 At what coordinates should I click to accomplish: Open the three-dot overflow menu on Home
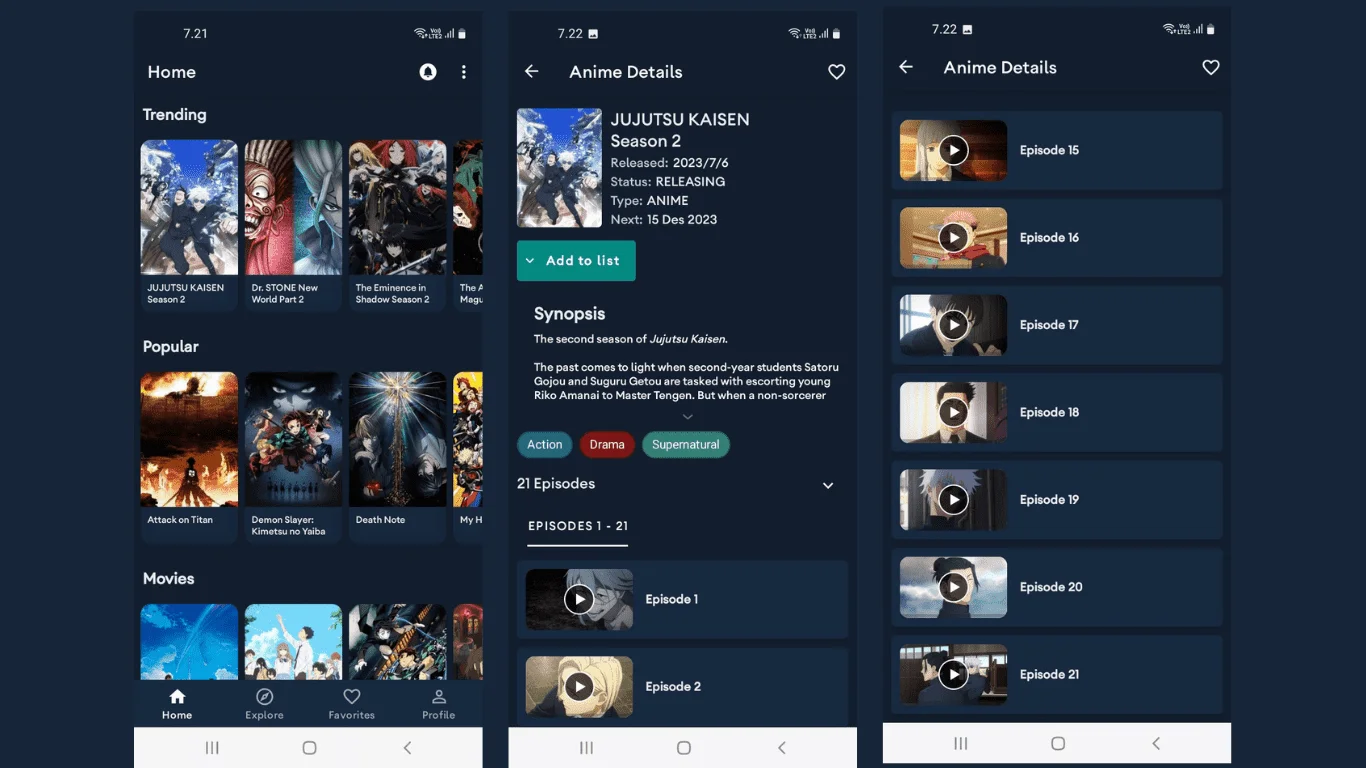[x=463, y=72]
